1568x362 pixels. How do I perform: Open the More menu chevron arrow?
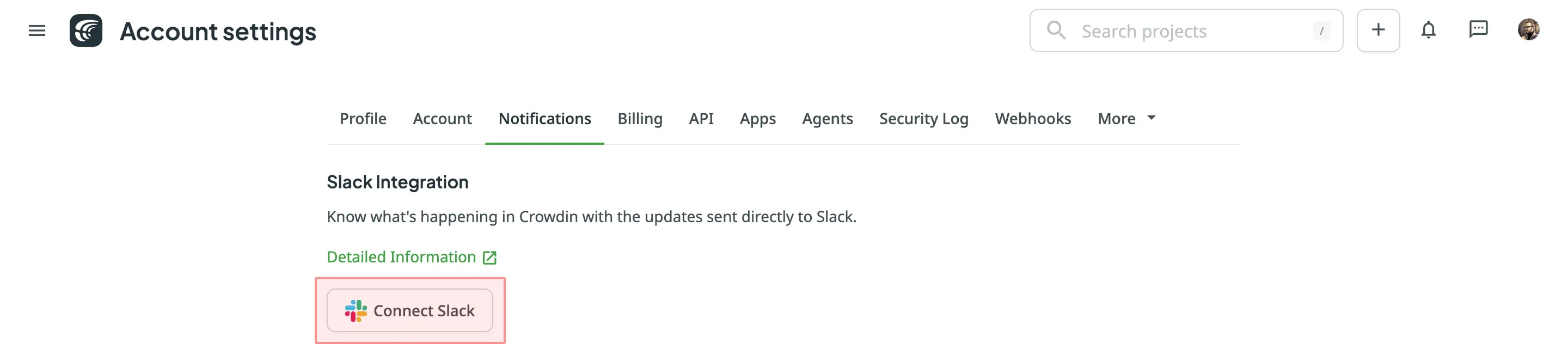pos(1151,119)
